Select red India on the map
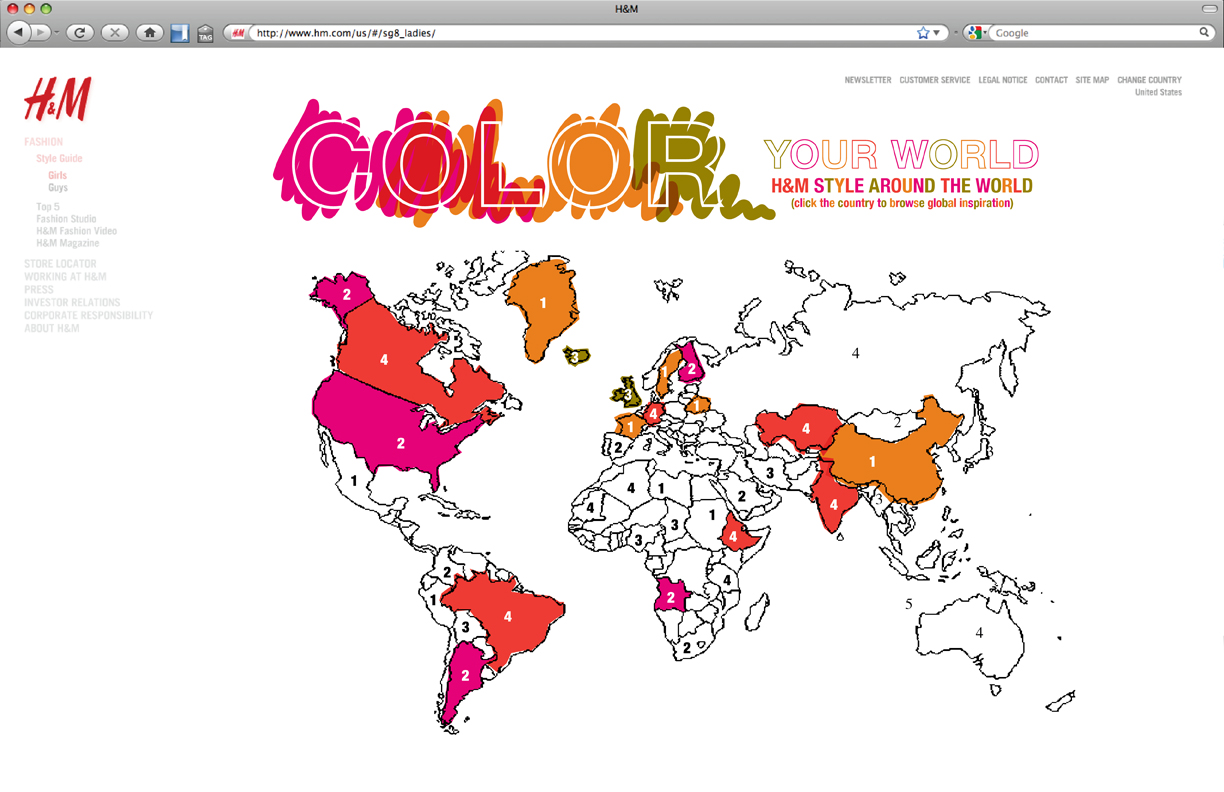Screen dimensions: 1224x792 tap(833, 505)
